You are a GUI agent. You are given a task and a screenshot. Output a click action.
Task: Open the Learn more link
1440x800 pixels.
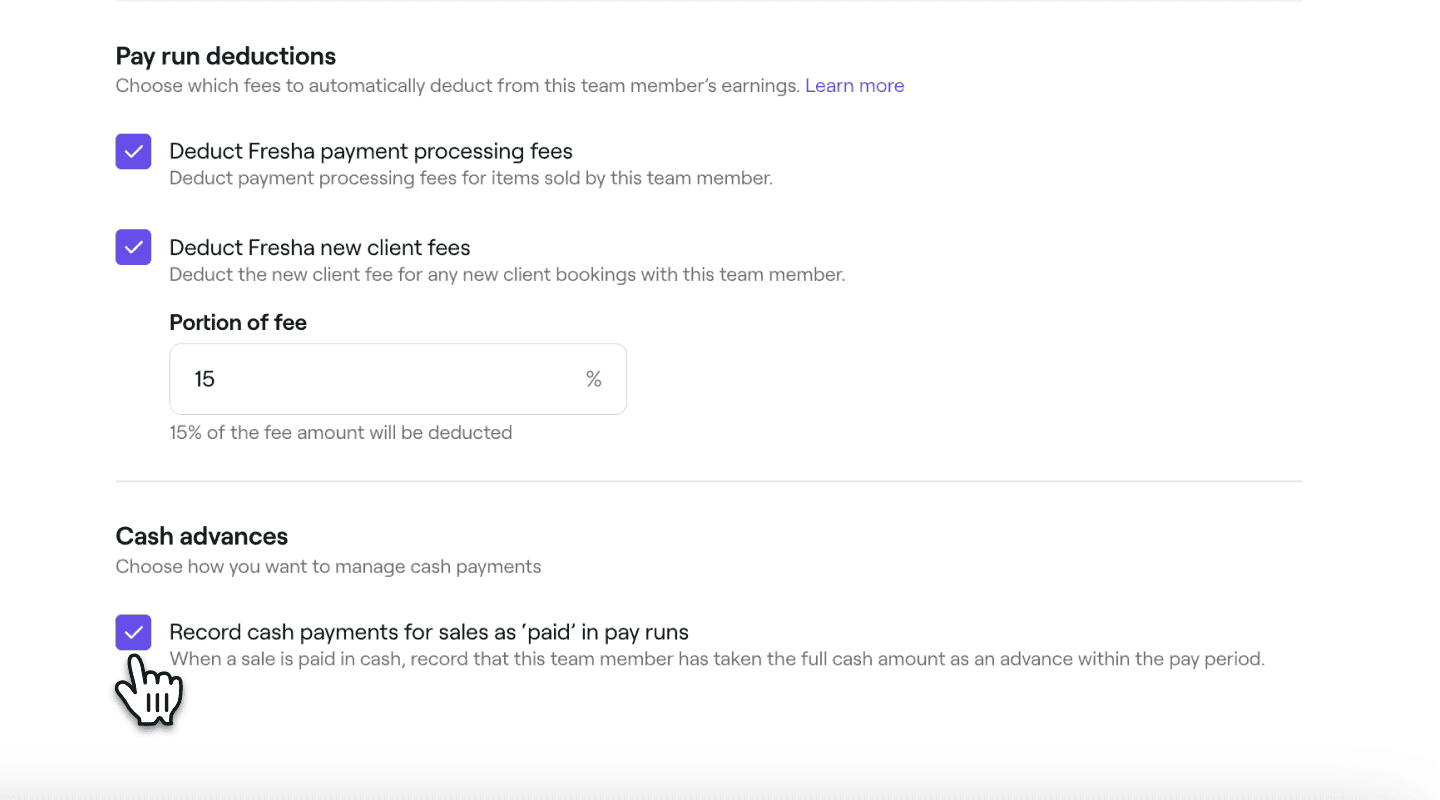(855, 86)
